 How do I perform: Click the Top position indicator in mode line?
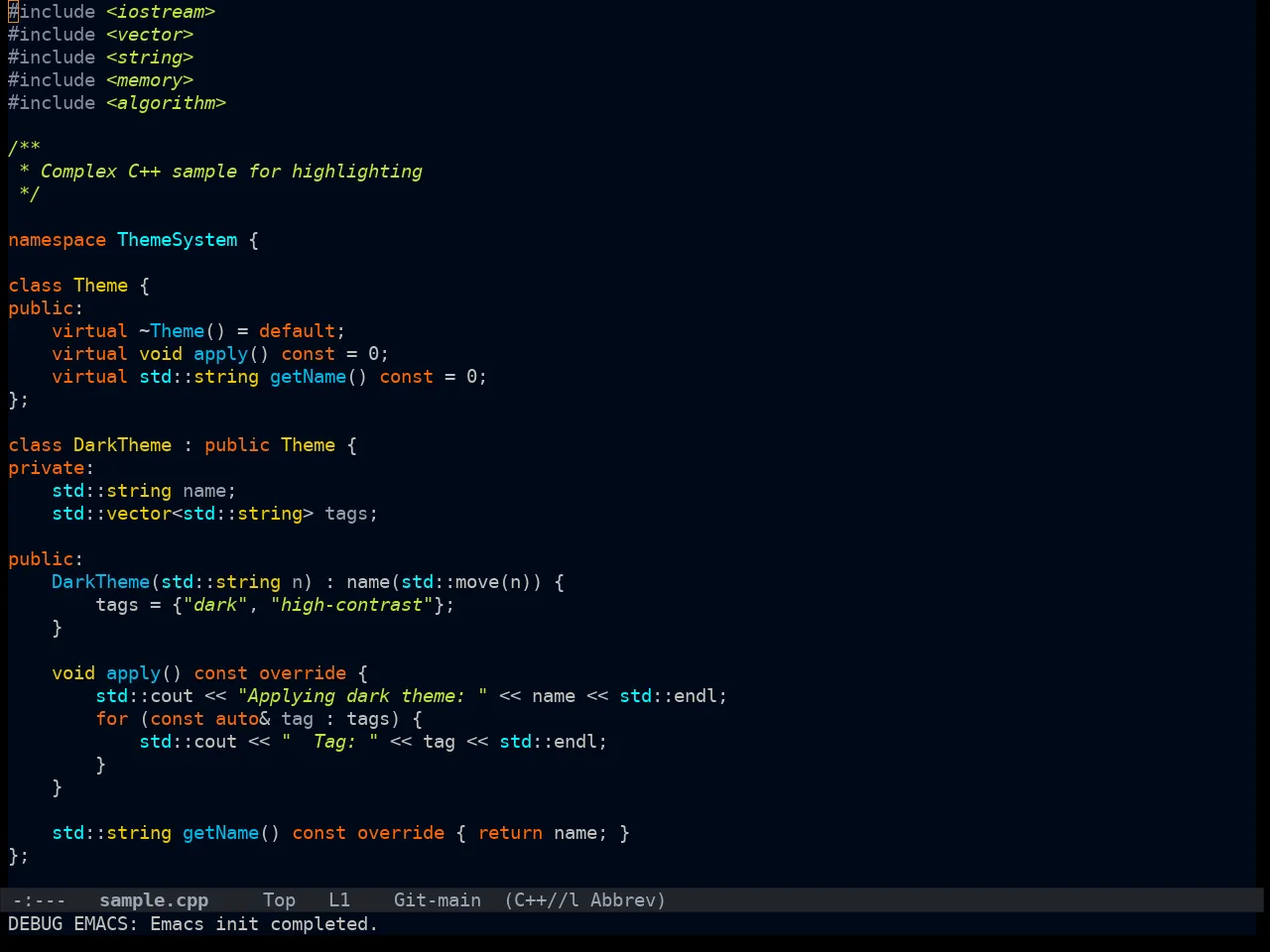click(x=279, y=900)
